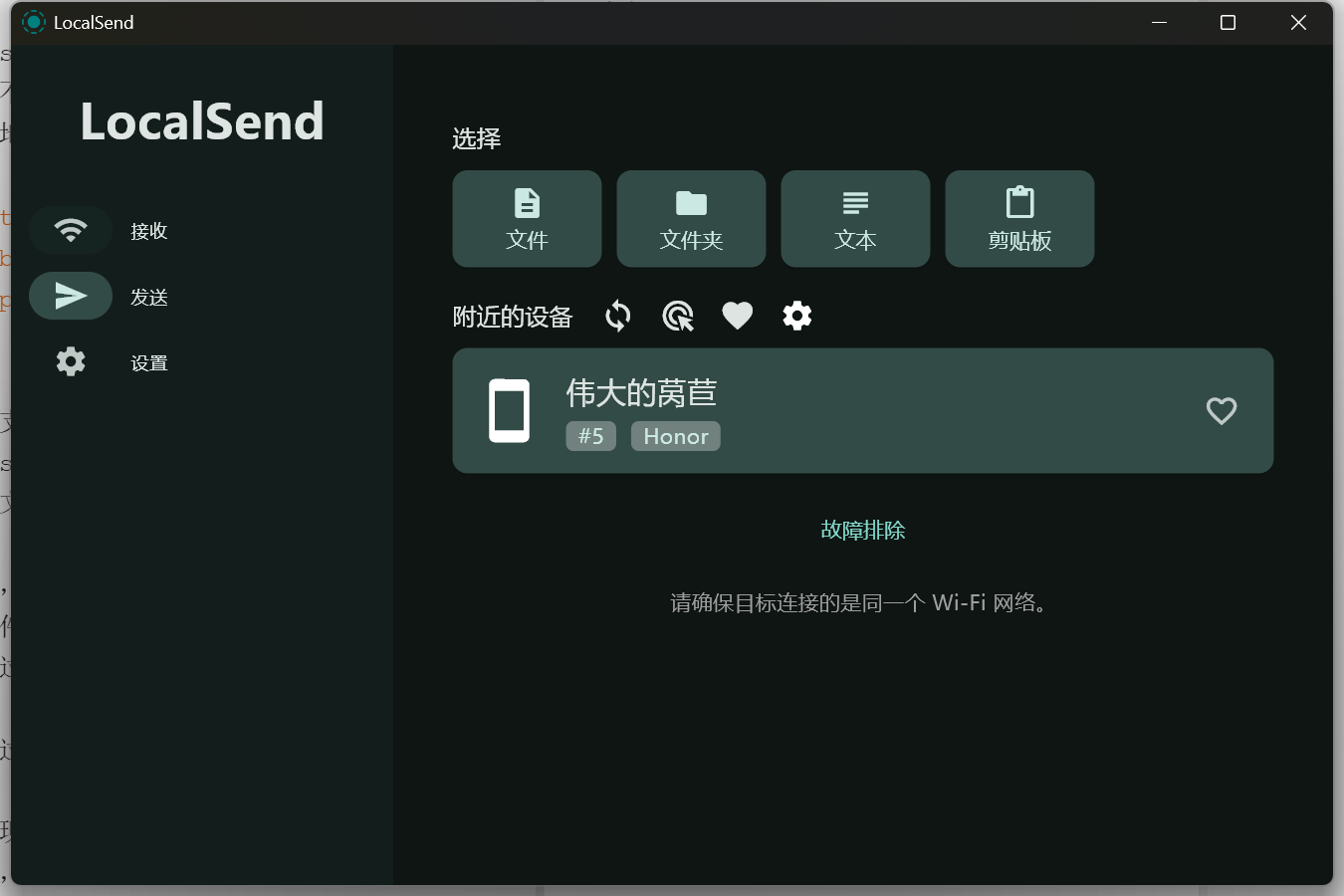This screenshot has width=1344, height=896.
Task: Click the phone icon on the device card
Action: pos(510,410)
